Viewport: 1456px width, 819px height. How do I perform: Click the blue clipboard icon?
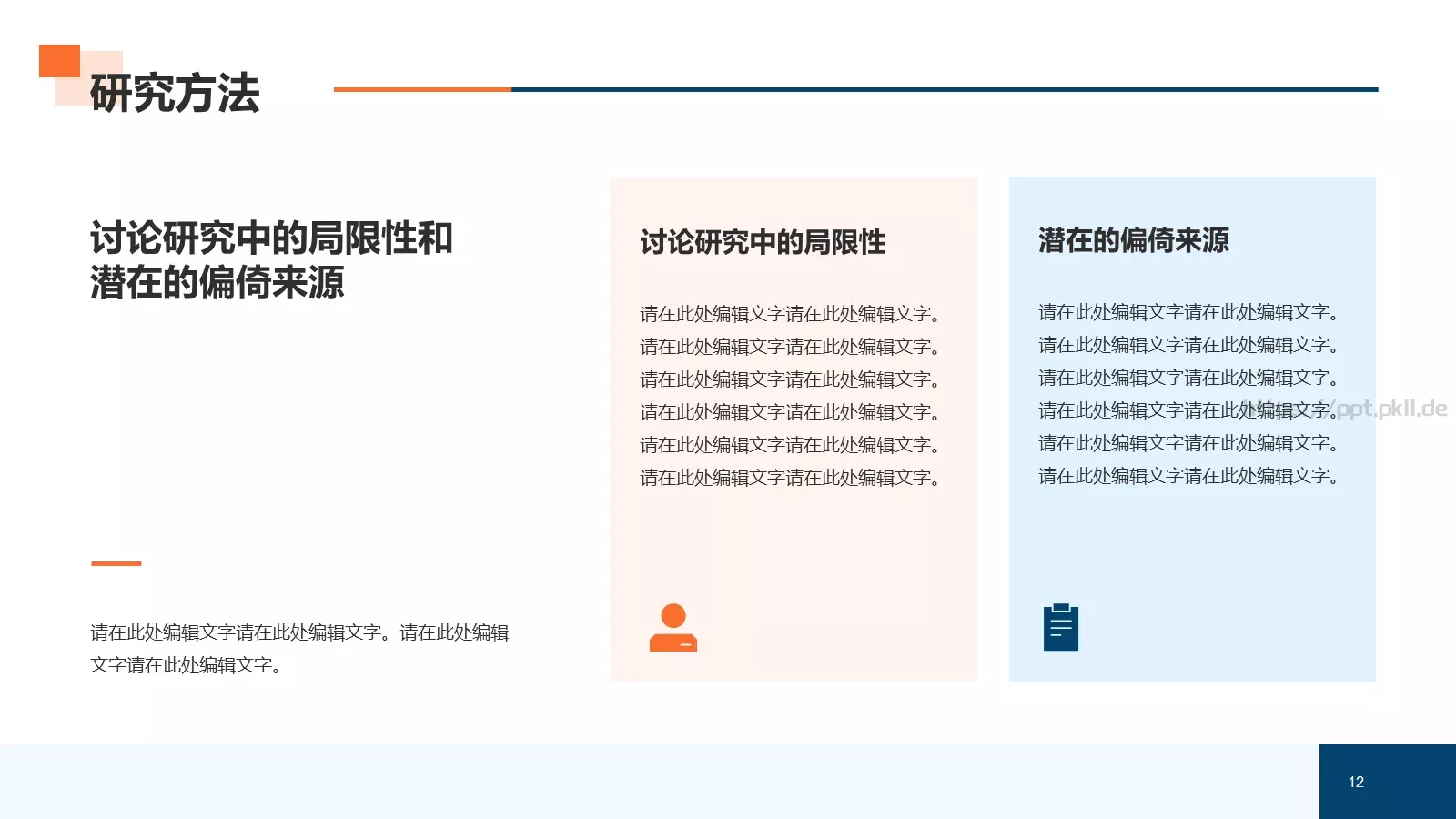tap(1061, 627)
